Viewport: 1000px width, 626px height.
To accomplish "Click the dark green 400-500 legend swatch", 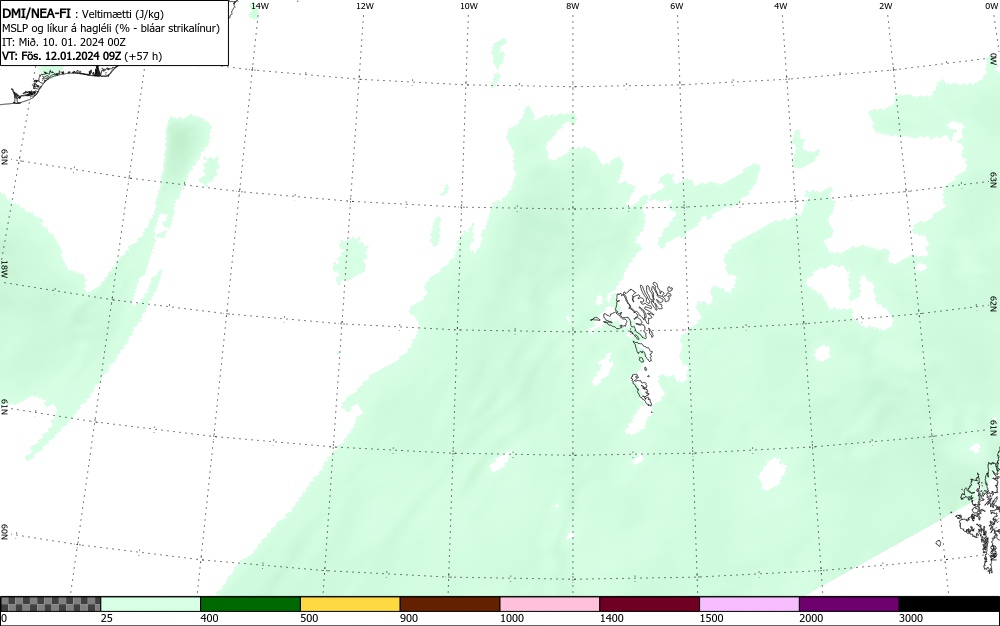I will [x=250, y=604].
